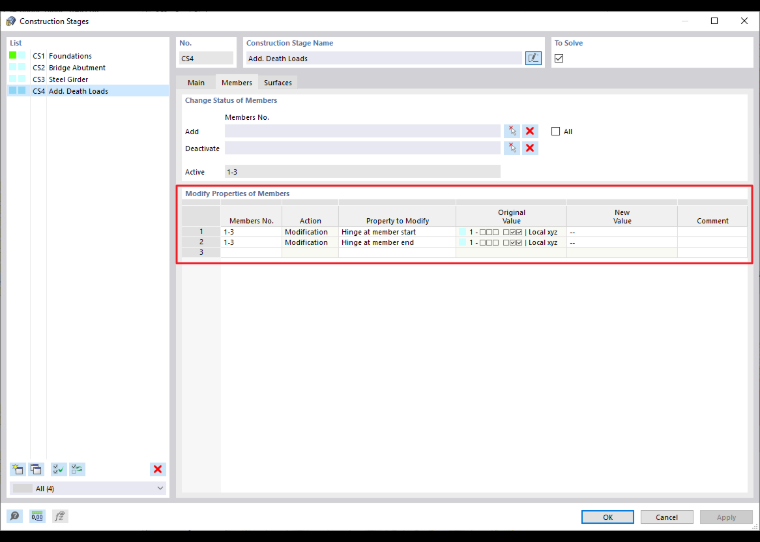This screenshot has height=542, width=760.
Task: Click the Members No. cell in row 1
Action: click(x=251, y=232)
